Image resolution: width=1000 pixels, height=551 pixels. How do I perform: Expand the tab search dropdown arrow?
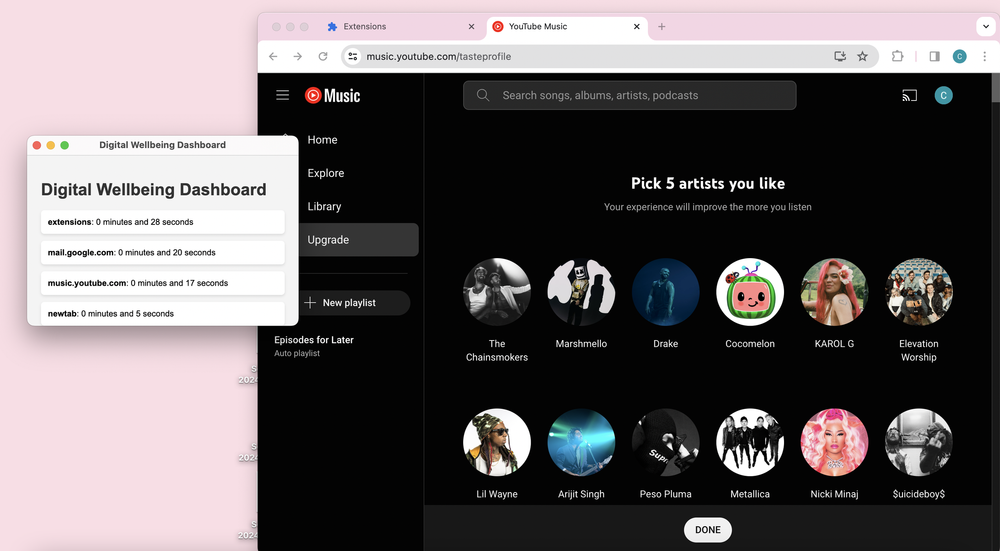click(x=985, y=26)
